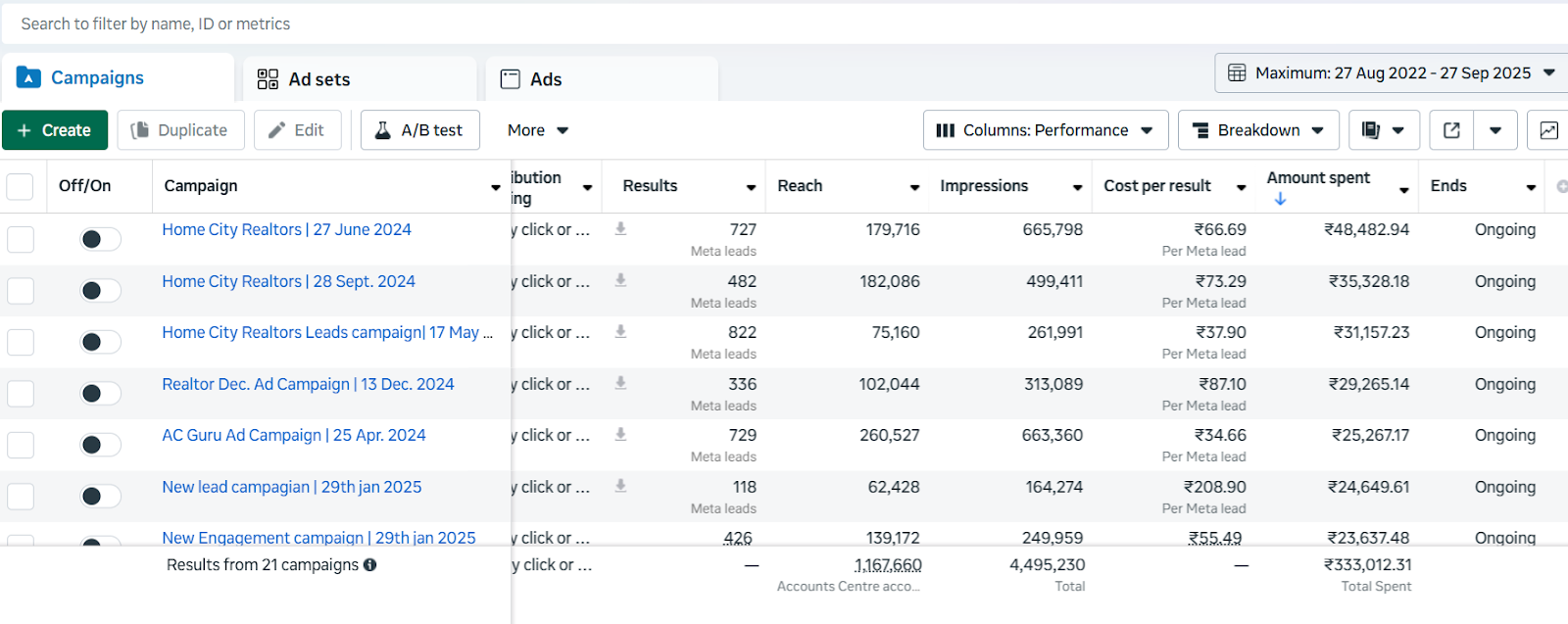Open the reports icon dropdown
The height and width of the screenshot is (624, 1568).
(x=1383, y=130)
